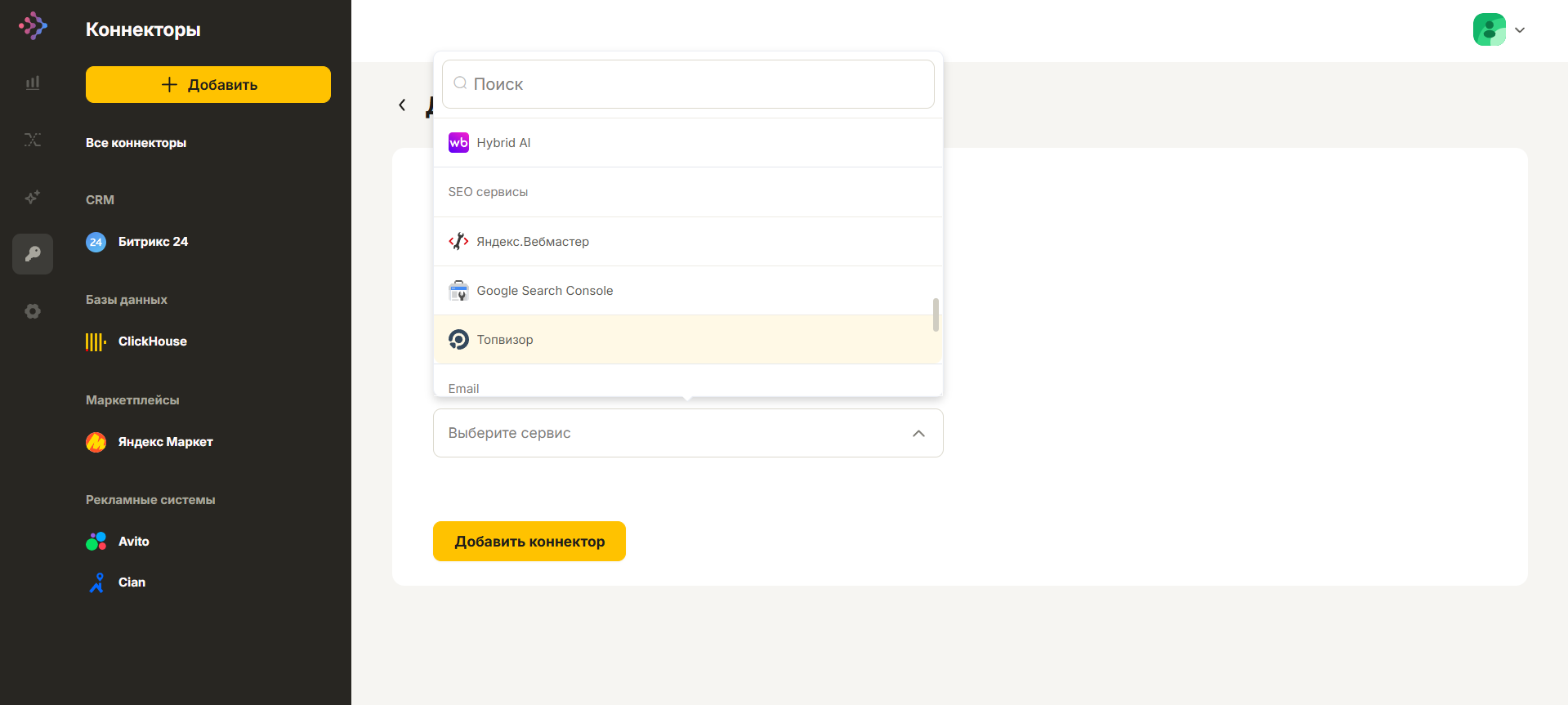Open the settings gear in the sidebar
Screen dimensions: 1568x705
point(33,311)
